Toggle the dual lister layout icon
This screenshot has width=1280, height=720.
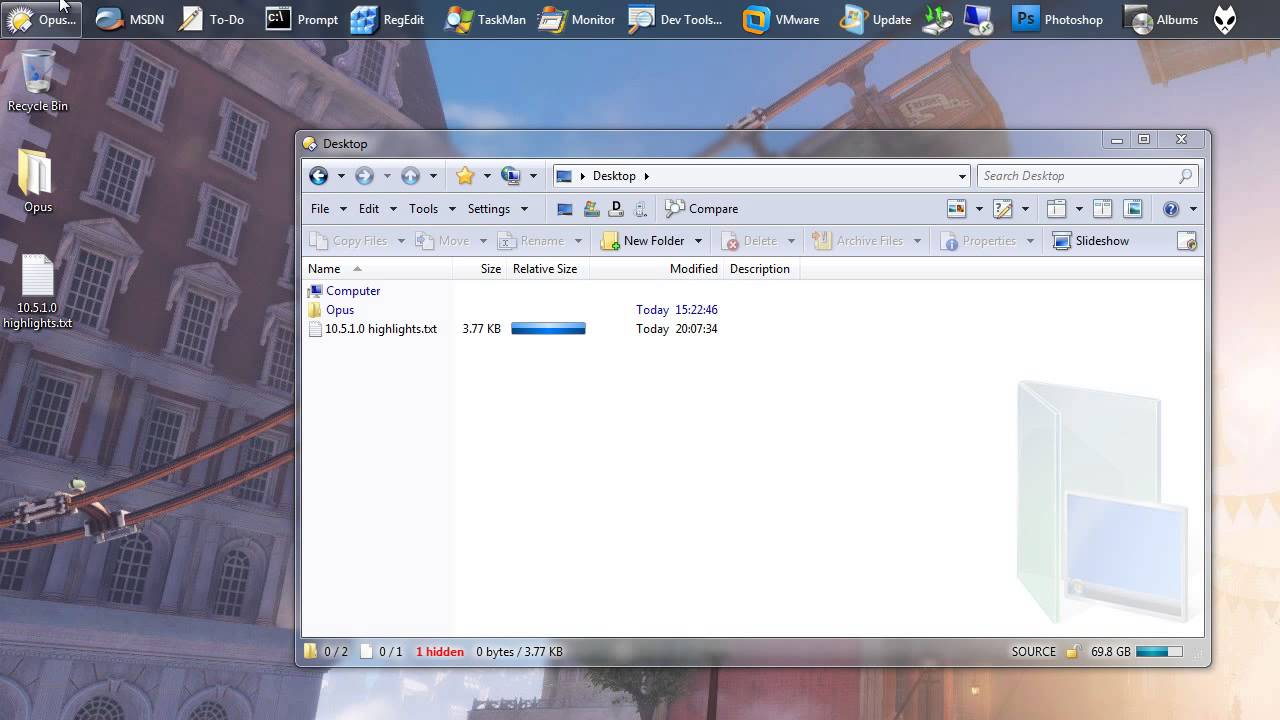tap(1102, 209)
